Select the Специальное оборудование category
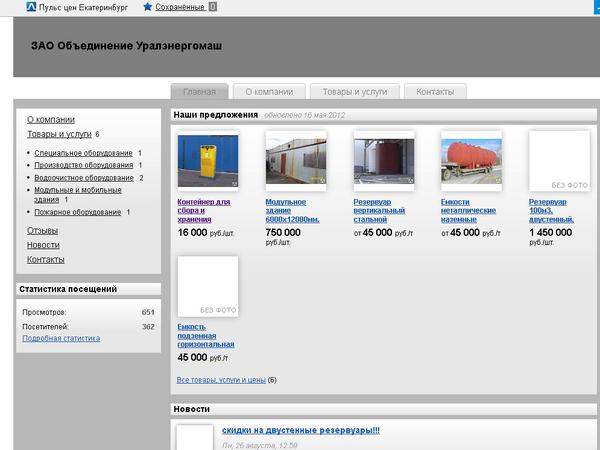600x450 pixels. point(83,153)
